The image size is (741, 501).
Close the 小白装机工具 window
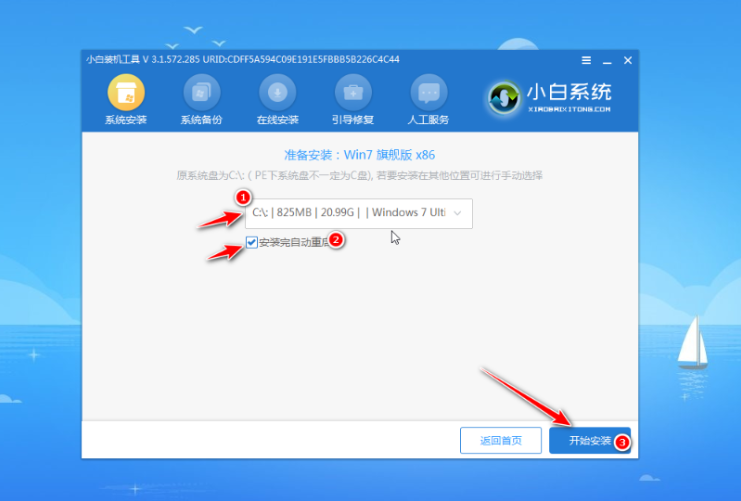pos(627,60)
